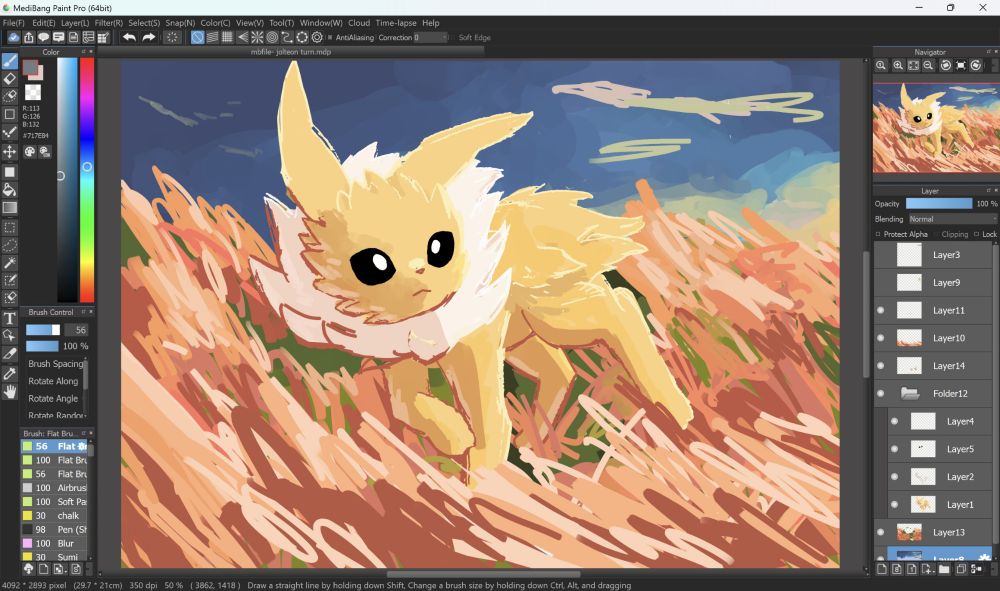Image resolution: width=1000 pixels, height=591 pixels.
Task: Click the Undo arrow in toolbar
Action: (x=129, y=37)
